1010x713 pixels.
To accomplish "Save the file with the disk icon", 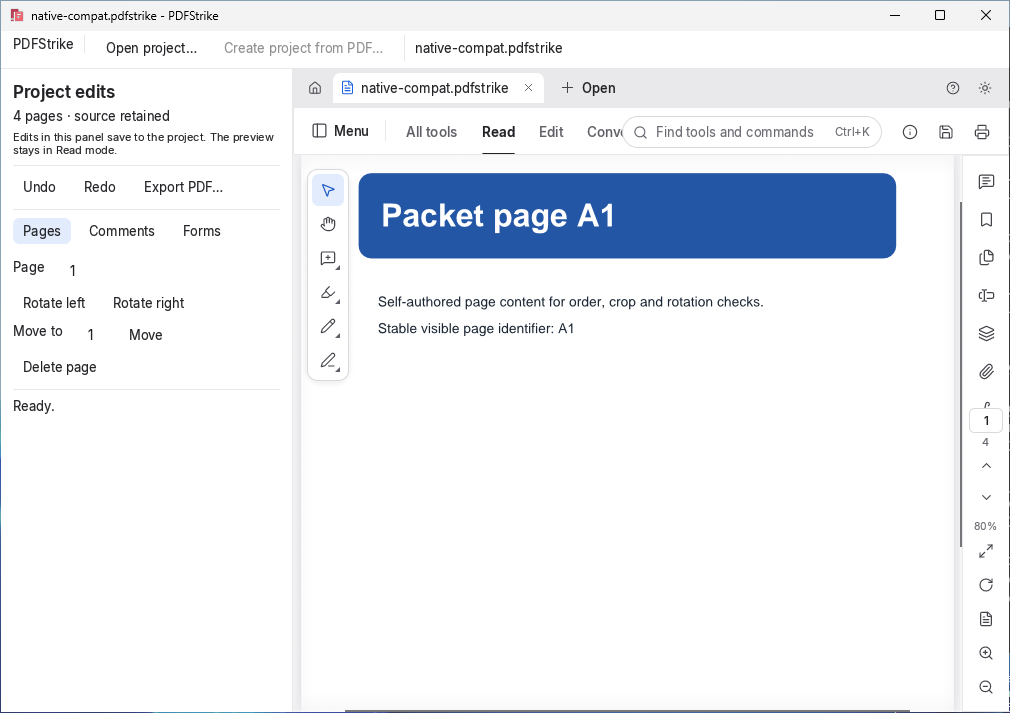I will 946,132.
